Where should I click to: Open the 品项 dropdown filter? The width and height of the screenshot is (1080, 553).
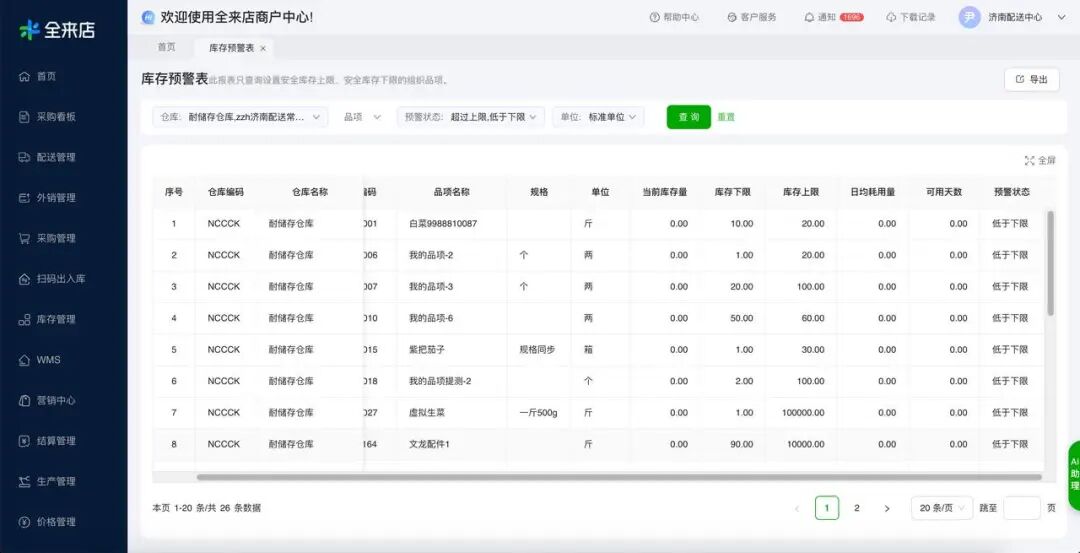coord(362,117)
